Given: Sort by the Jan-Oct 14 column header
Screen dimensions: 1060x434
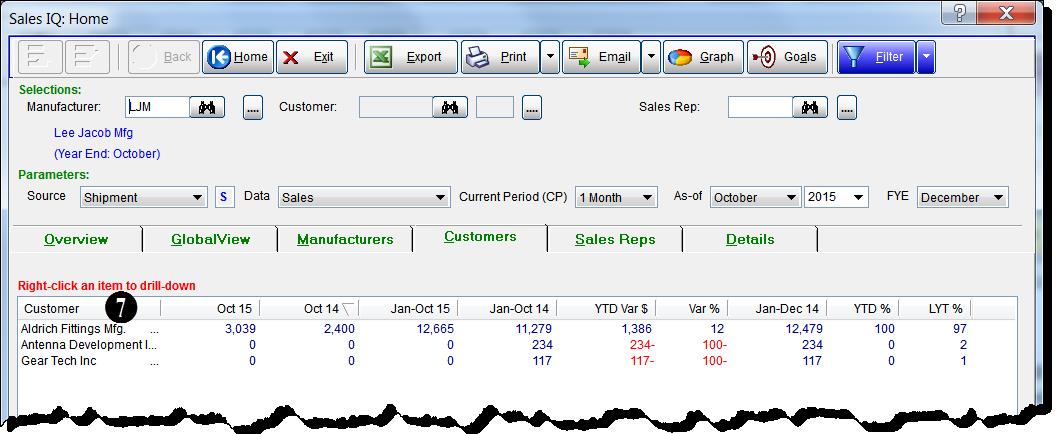Looking at the screenshot, I should pyautogui.click(x=507, y=309).
